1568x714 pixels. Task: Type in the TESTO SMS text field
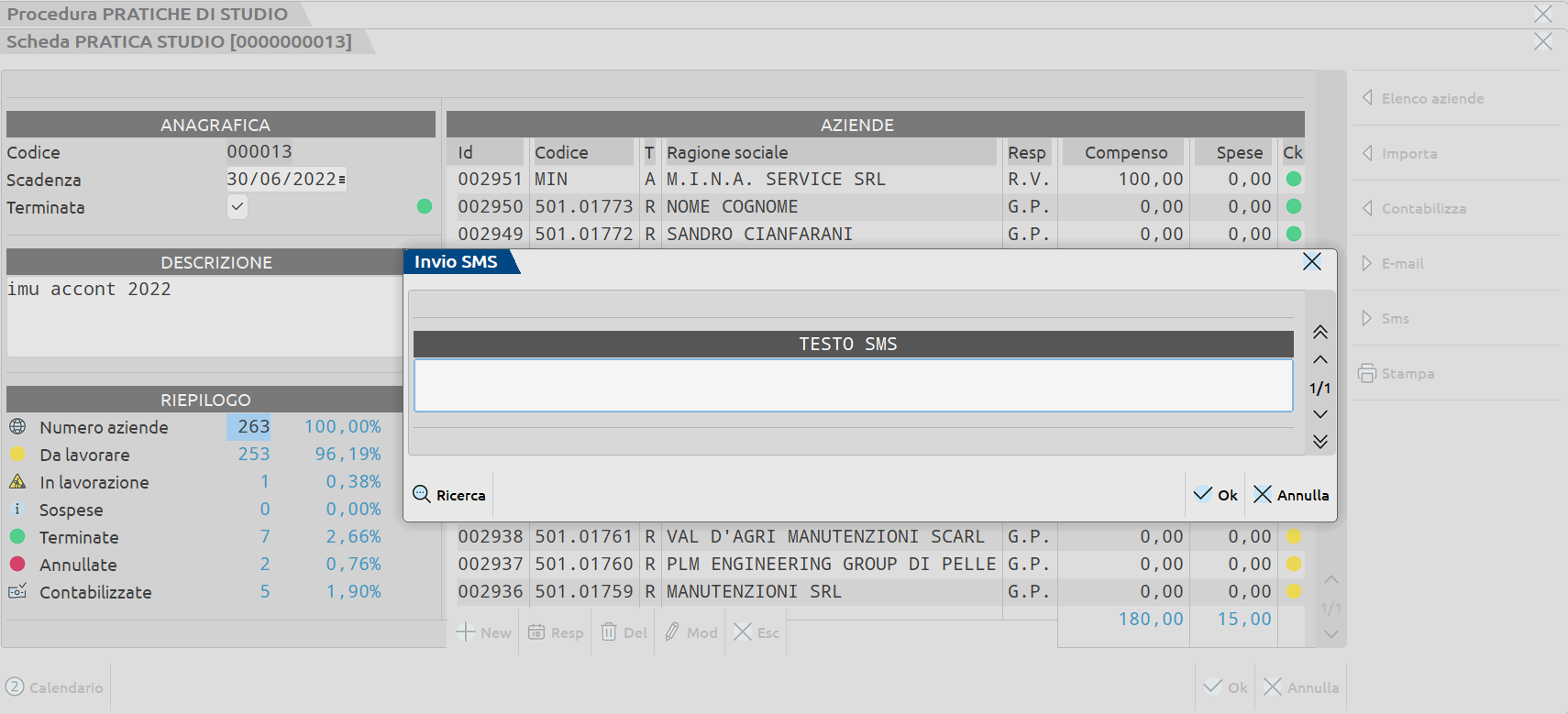click(x=853, y=385)
